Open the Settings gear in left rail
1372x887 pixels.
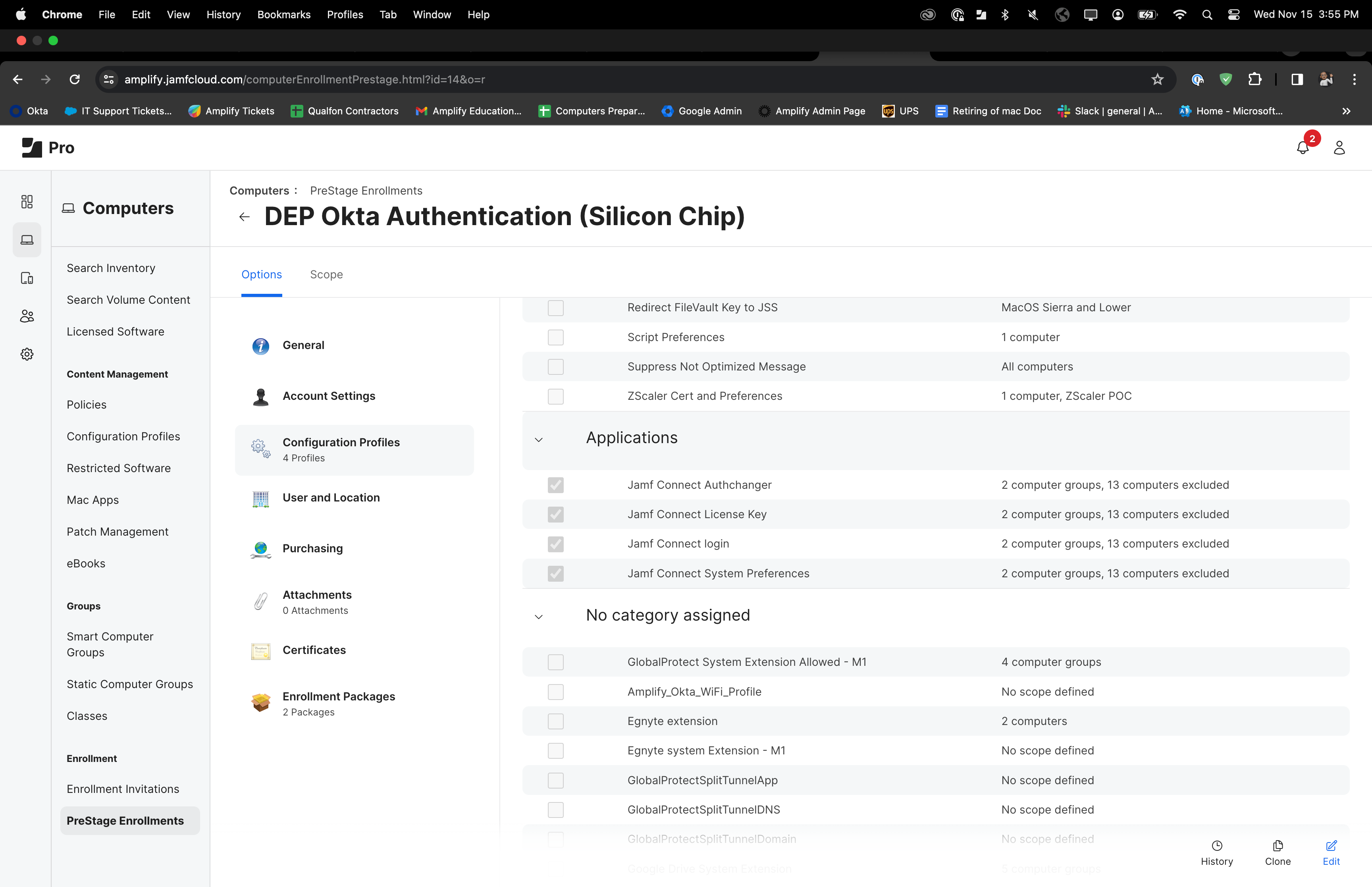coord(27,354)
